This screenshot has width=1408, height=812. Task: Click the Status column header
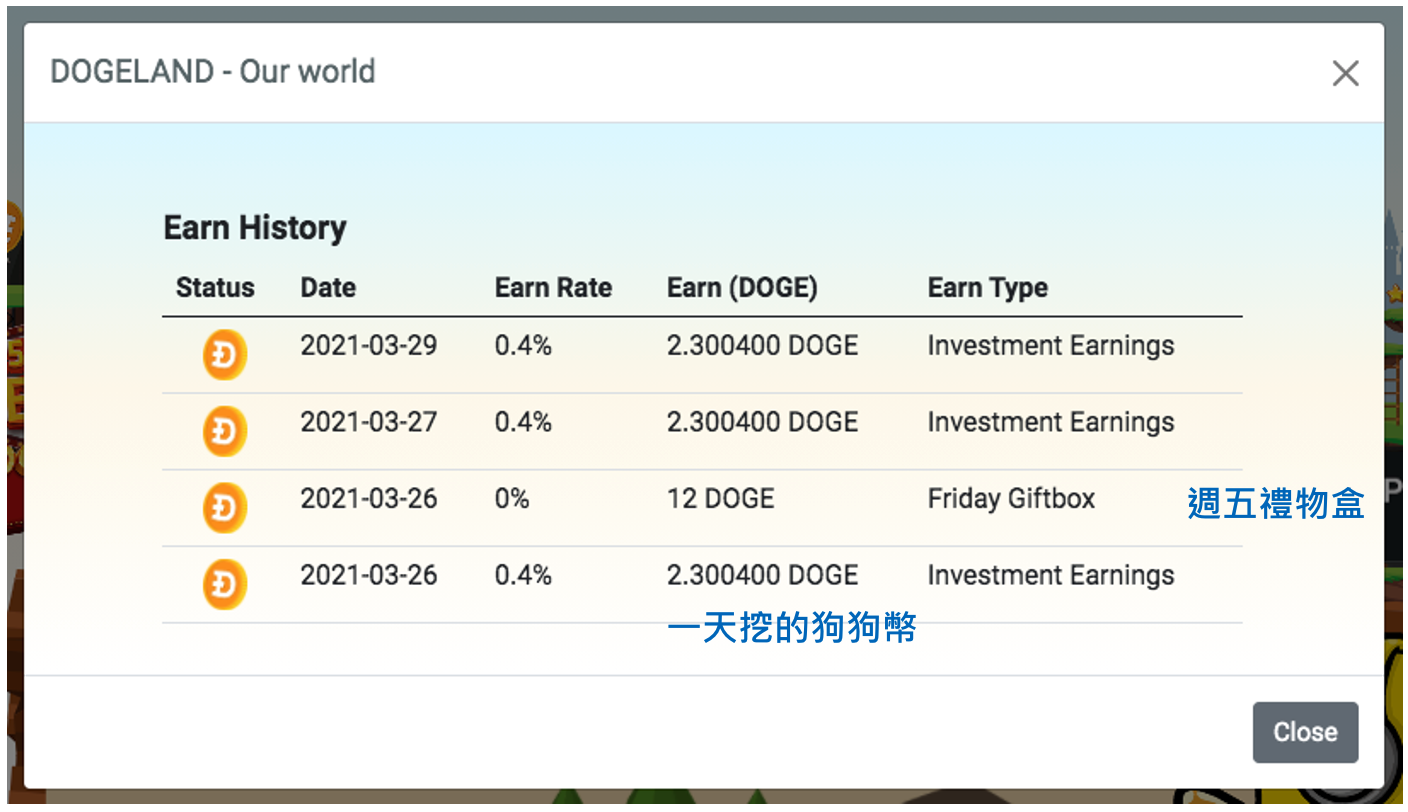[x=215, y=288]
